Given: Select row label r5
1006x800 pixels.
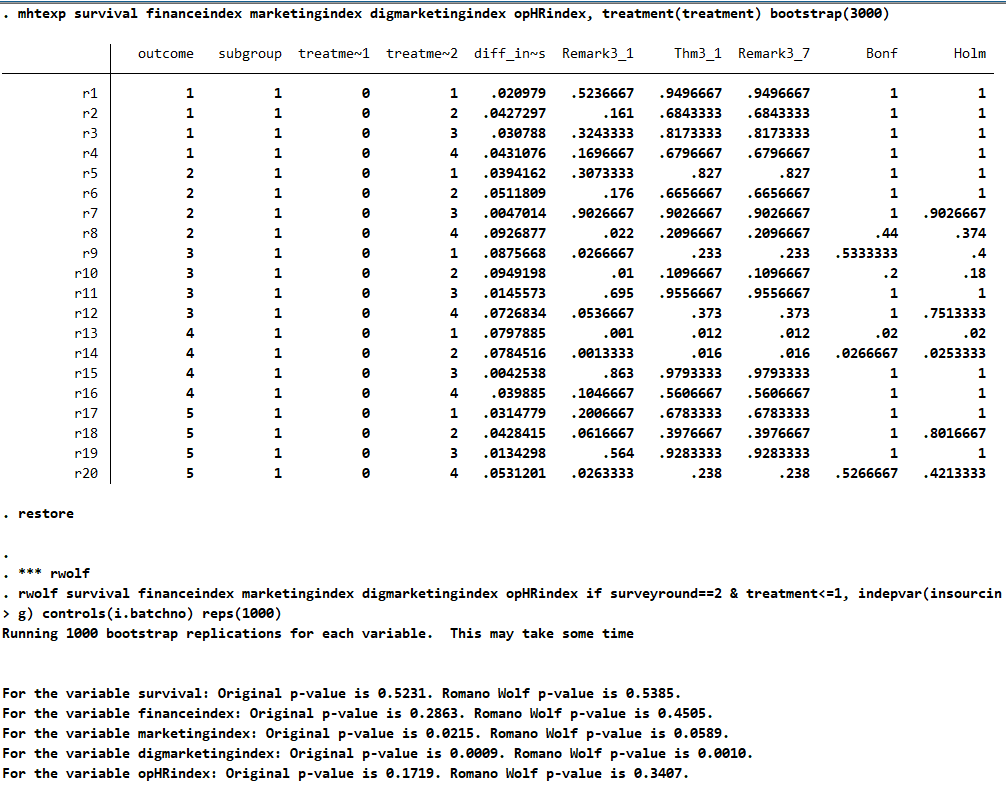Looking at the screenshot, I should [90, 174].
